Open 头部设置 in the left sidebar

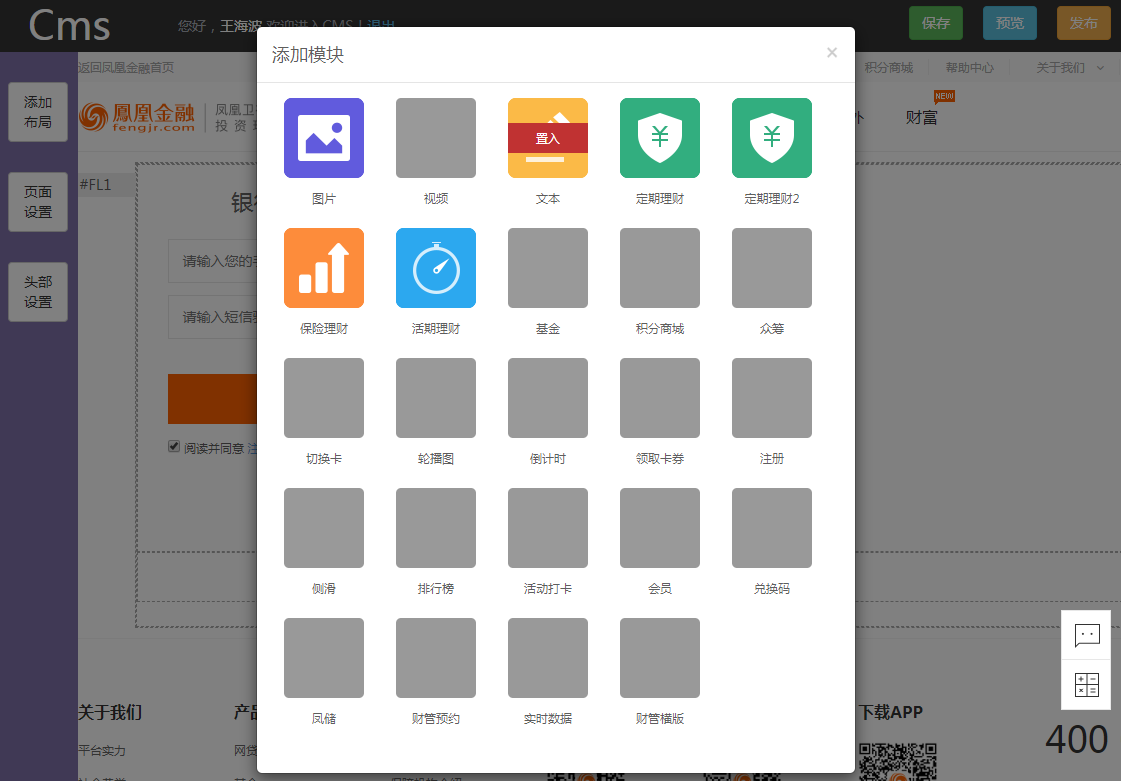pos(38,292)
